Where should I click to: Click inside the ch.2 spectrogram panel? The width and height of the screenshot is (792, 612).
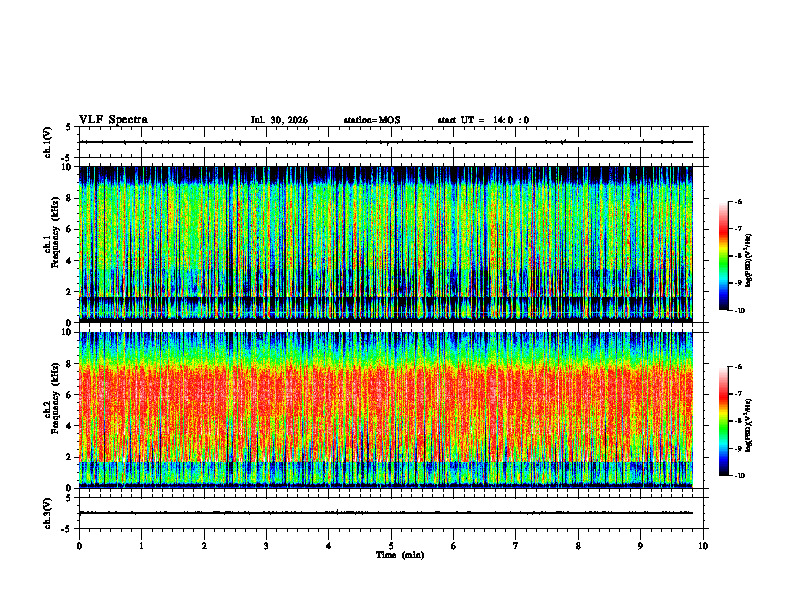coord(386,410)
